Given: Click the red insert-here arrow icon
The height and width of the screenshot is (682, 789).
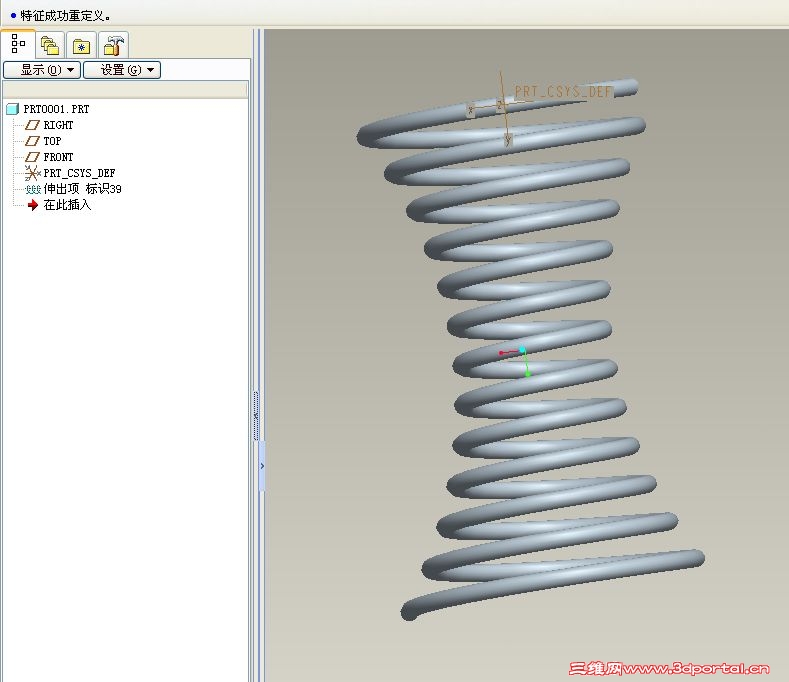Looking at the screenshot, I should (x=33, y=205).
